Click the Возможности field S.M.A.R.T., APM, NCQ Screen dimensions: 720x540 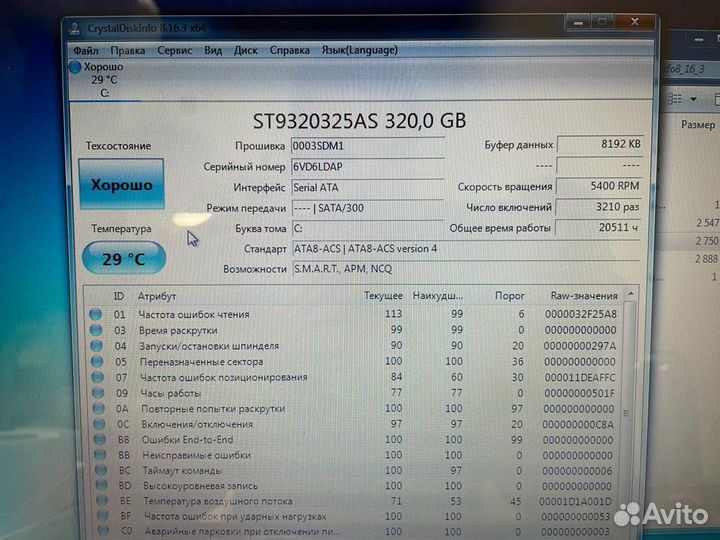pyautogui.click(x=466, y=269)
